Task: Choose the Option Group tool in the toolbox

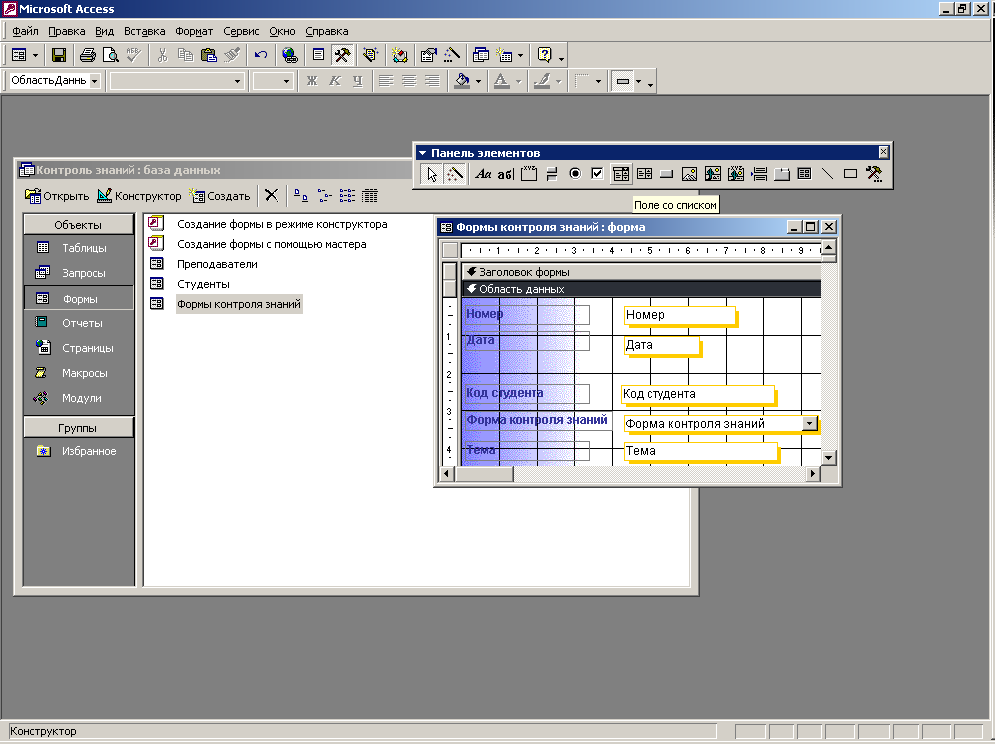Action: [529, 174]
